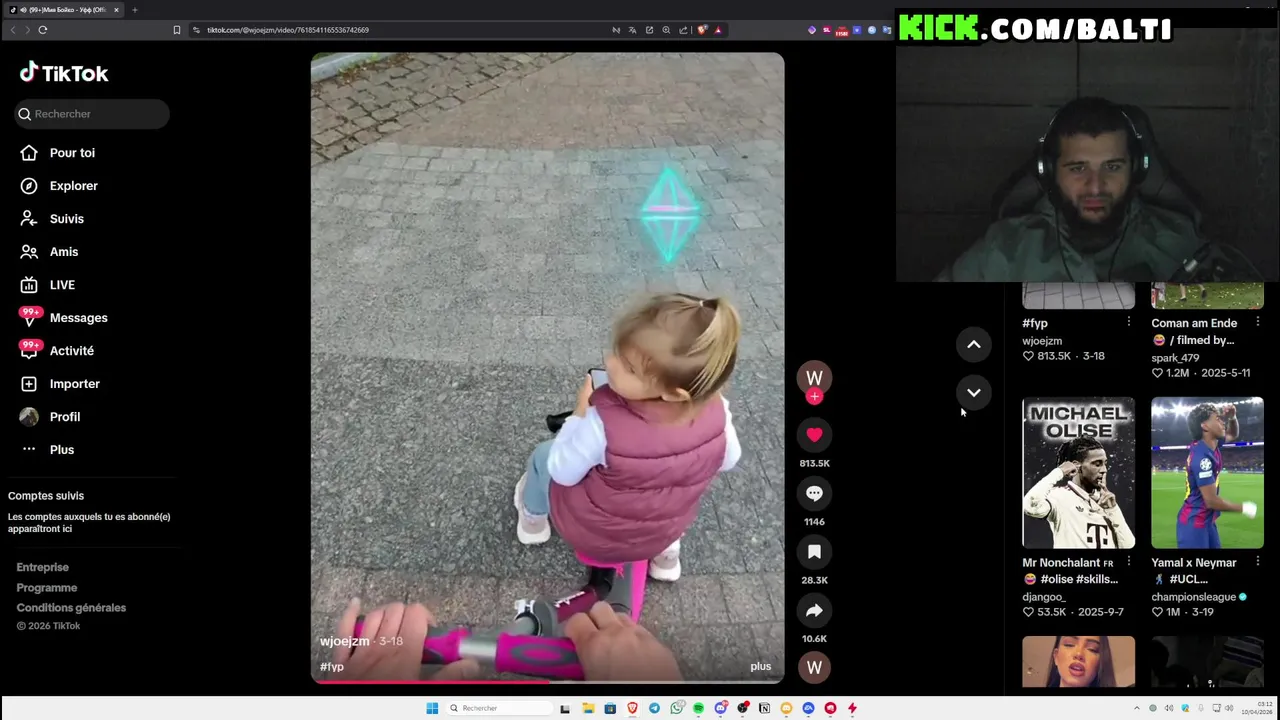Click the browser forward arrow
This screenshot has width=1280, height=720.
click(27, 30)
